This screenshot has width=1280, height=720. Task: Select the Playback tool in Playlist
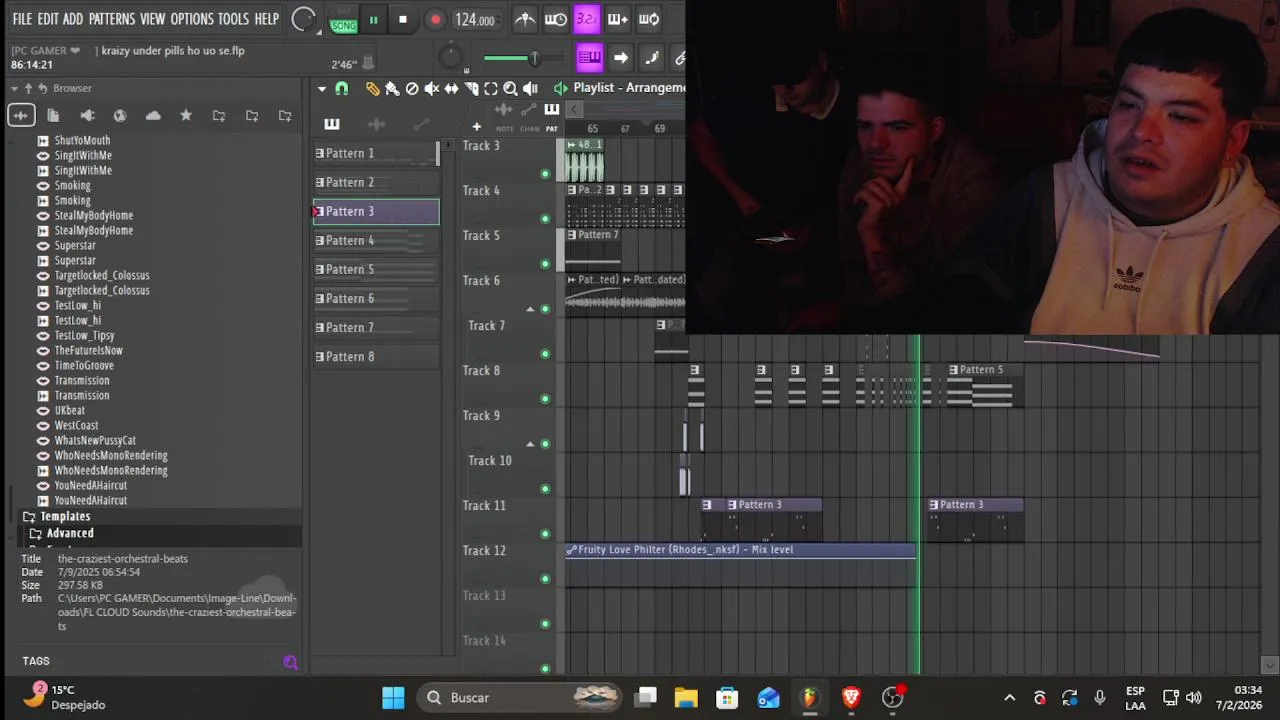(530, 89)
